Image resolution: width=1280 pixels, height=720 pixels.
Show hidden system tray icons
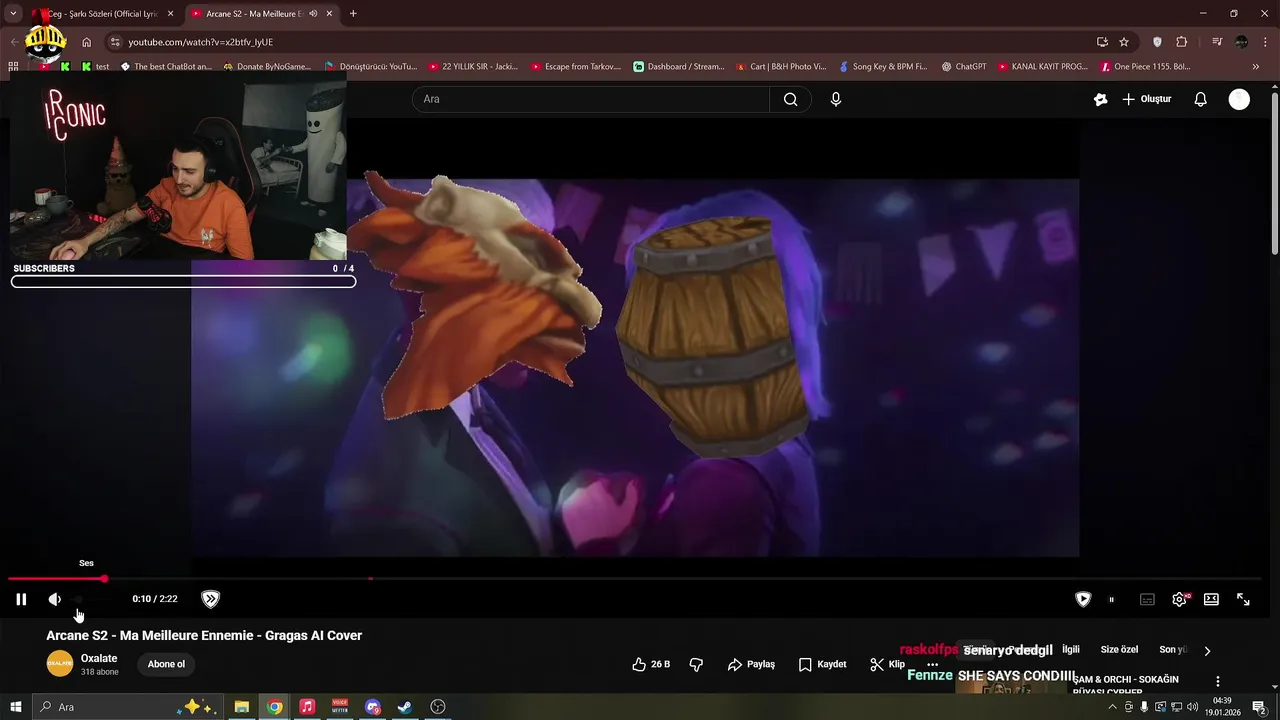click(1112, 707)
